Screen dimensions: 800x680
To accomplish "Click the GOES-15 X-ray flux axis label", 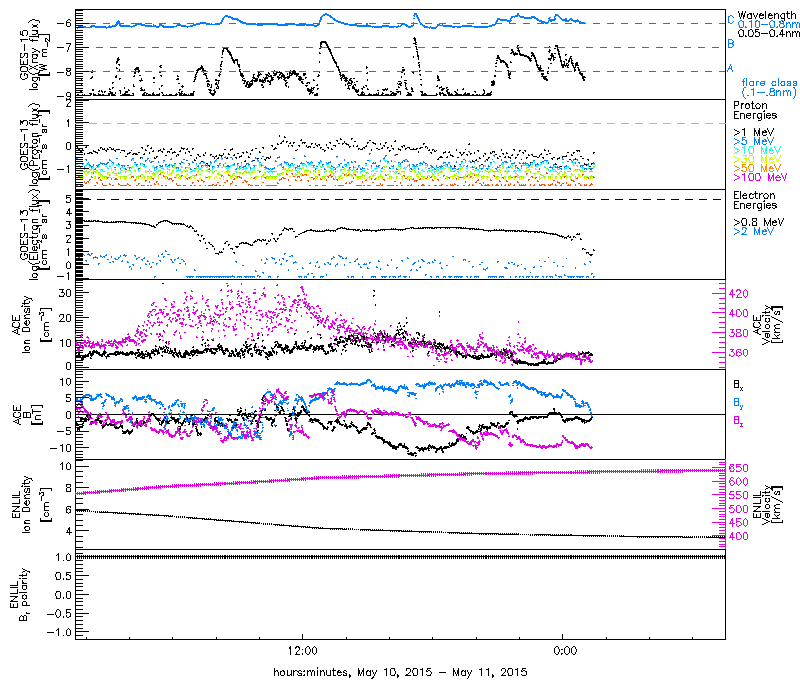I will tap(36, 54).
